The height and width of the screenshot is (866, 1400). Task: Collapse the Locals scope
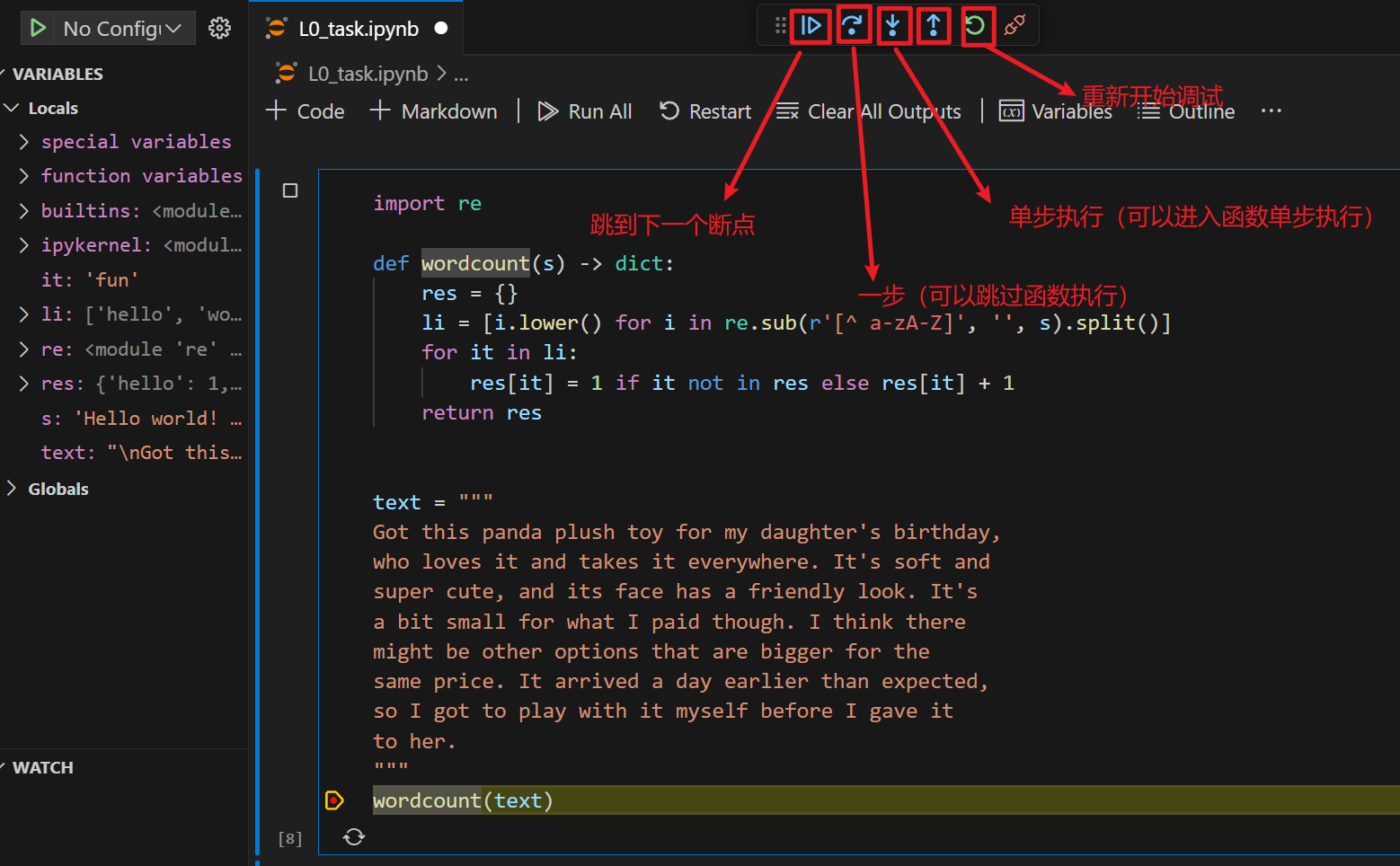point(124,108)
